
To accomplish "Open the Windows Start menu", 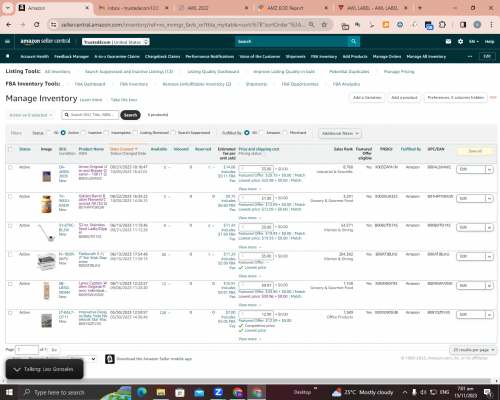I will point(9,392).
